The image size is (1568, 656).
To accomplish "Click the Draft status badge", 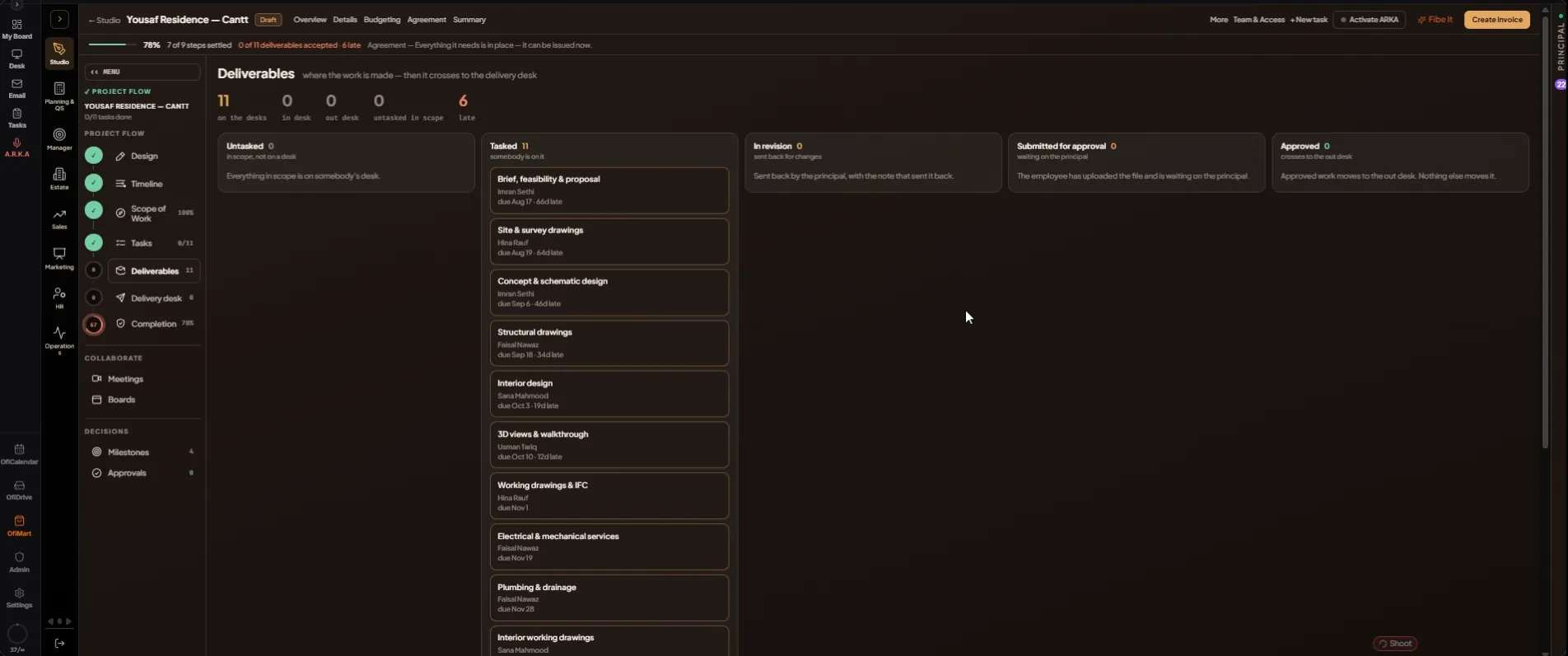I will tap(268, 20).
